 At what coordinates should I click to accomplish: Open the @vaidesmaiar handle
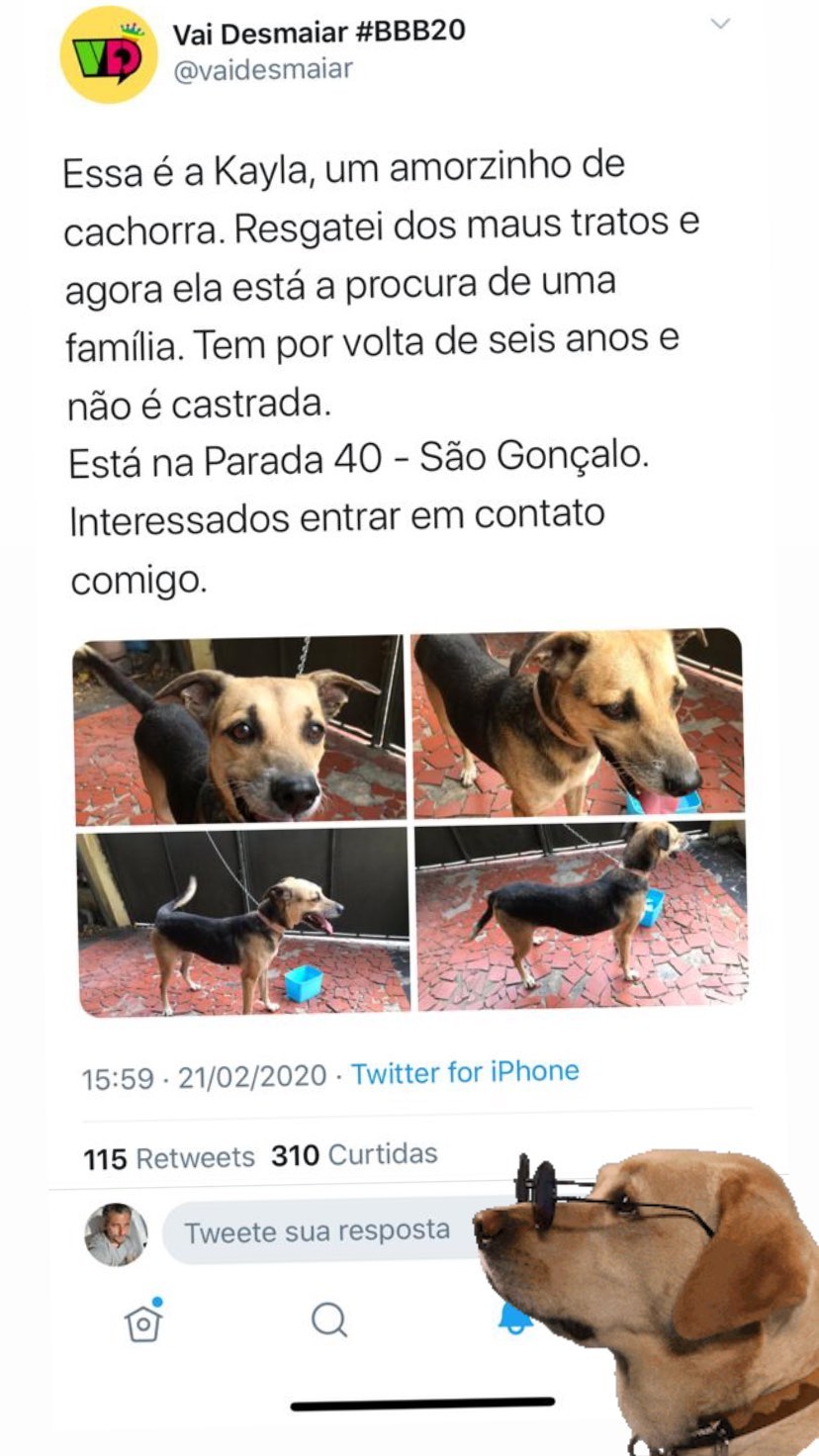click(263, 71)
